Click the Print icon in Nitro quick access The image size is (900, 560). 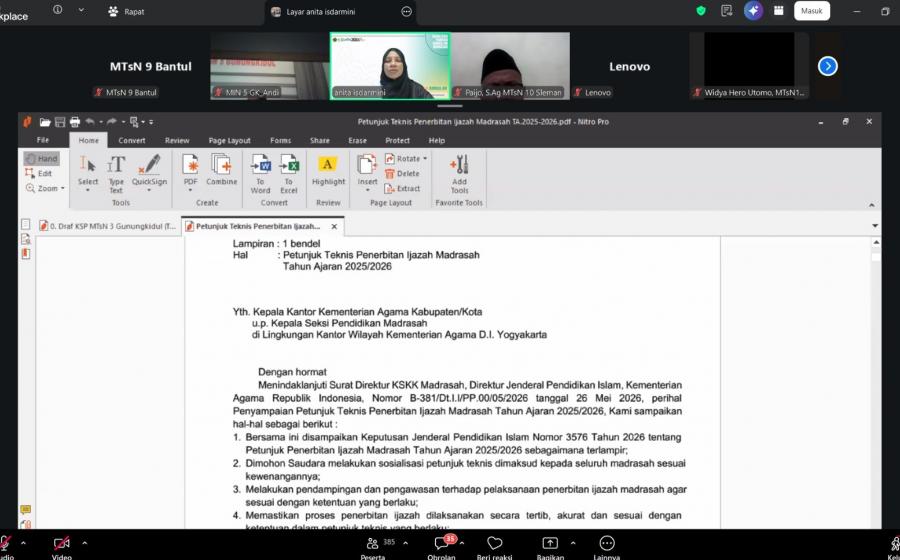point(75,122)
